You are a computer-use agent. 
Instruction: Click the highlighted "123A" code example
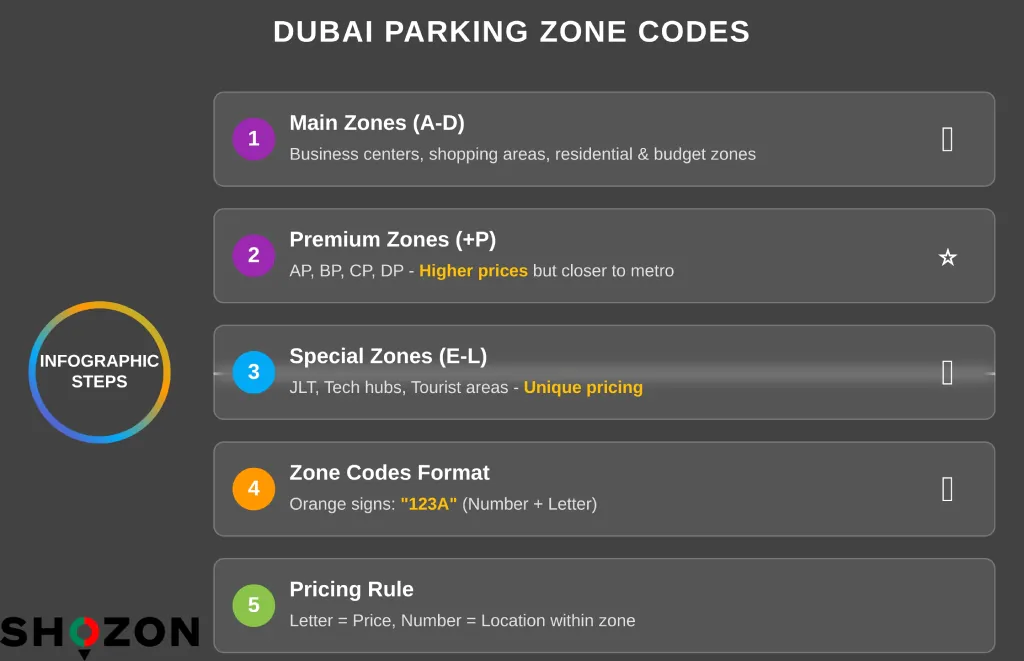(428, 504)
